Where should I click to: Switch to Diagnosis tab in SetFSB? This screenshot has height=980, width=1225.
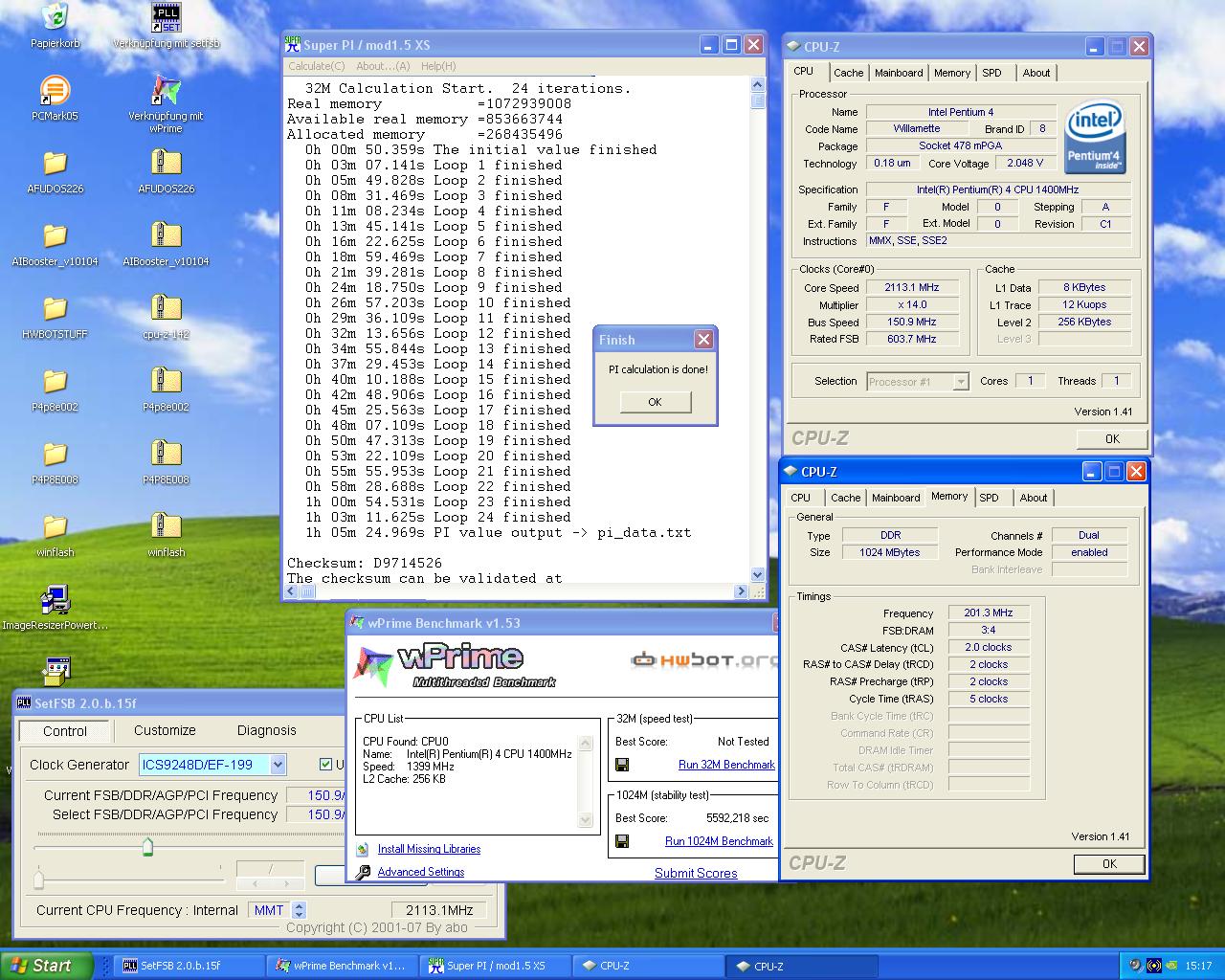266,730
